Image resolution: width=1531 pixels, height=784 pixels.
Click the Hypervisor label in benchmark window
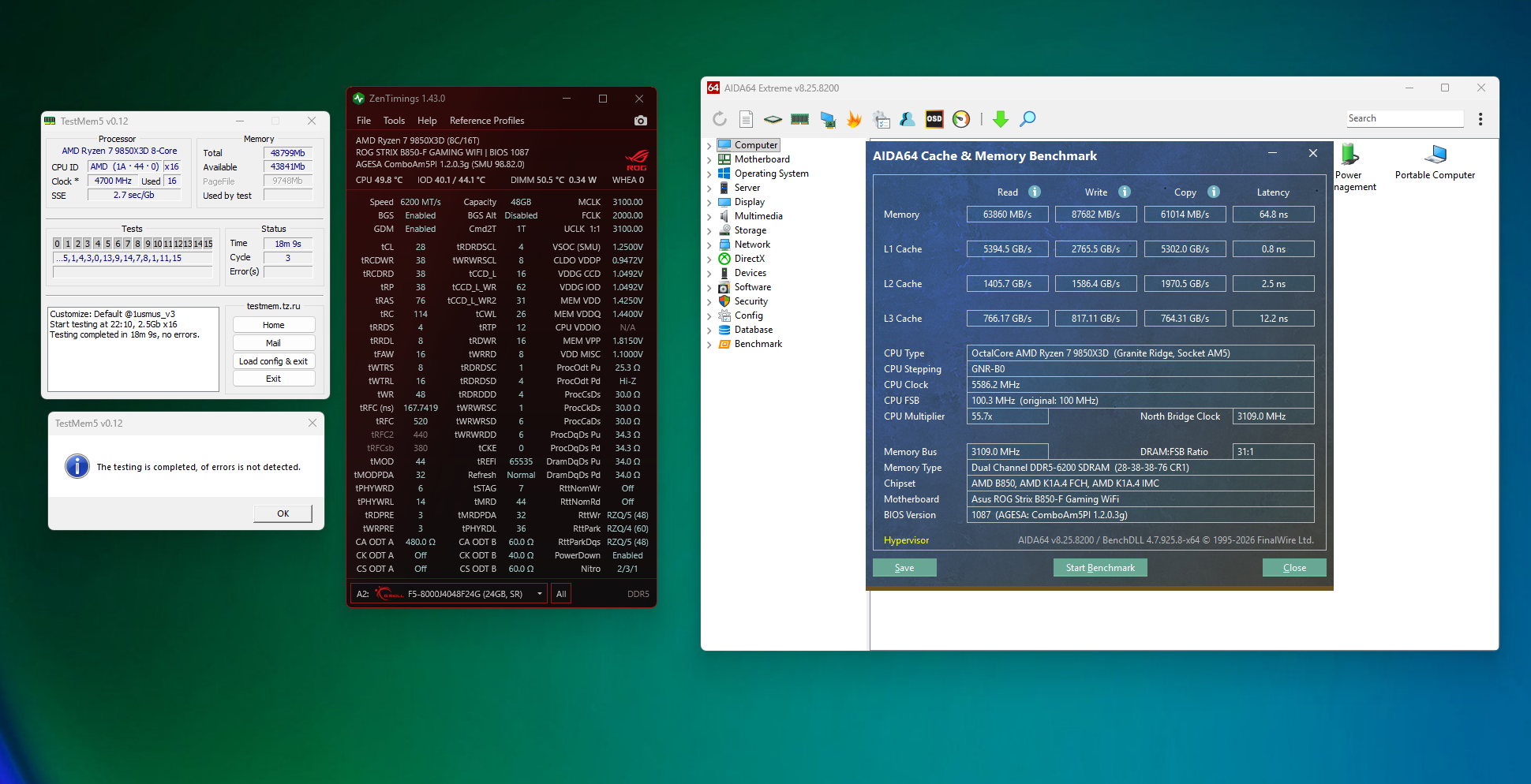(906, 540)
